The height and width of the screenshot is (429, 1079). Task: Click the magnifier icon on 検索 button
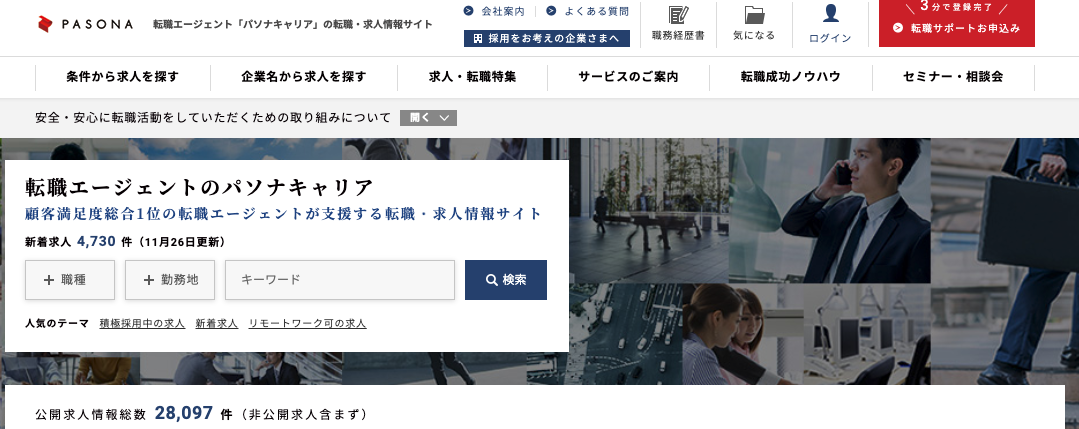pyautogui.click(x=491, y=280)
